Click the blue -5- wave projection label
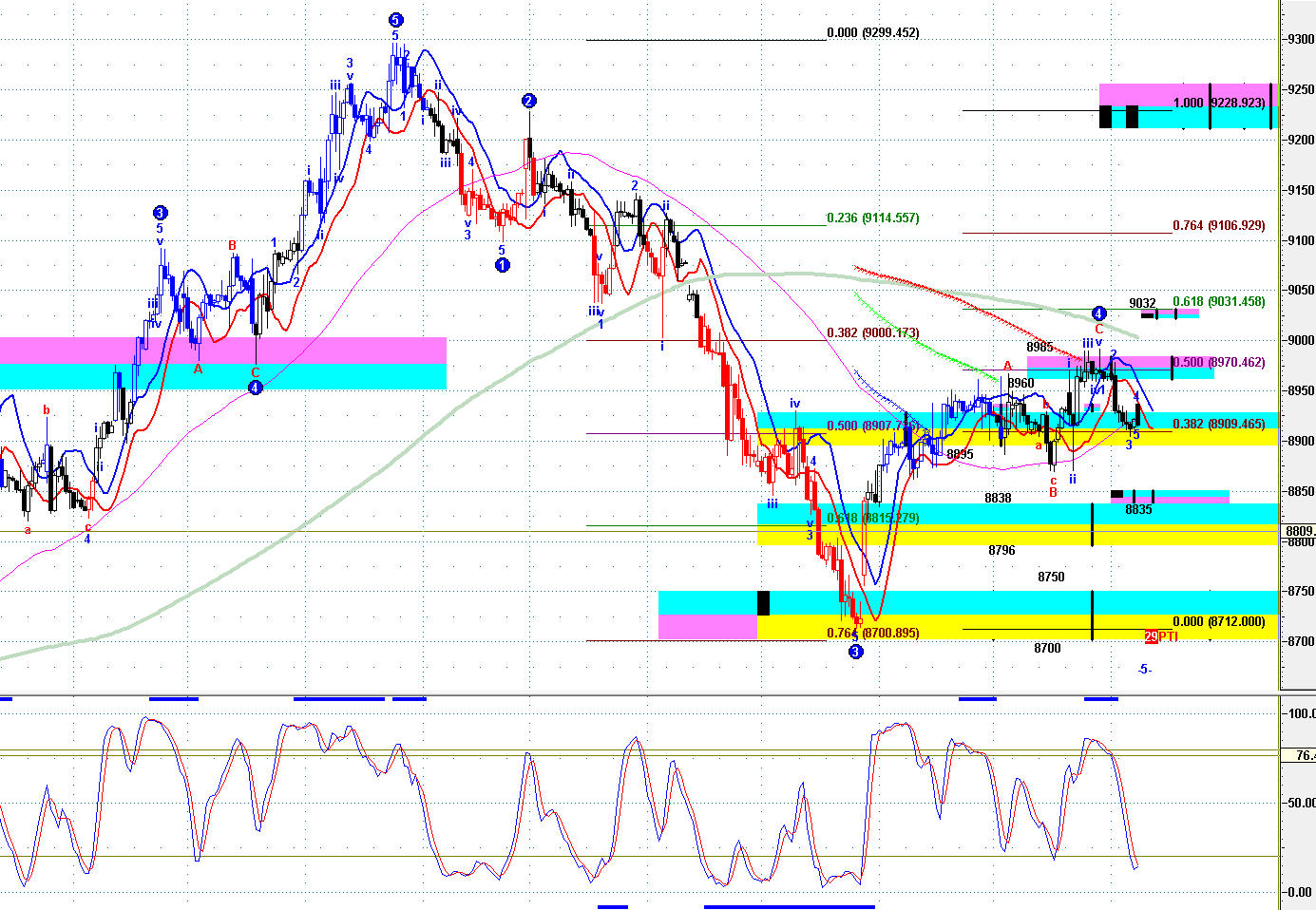The height and width of the screenshot is (910, 1316). point(1145,670)
